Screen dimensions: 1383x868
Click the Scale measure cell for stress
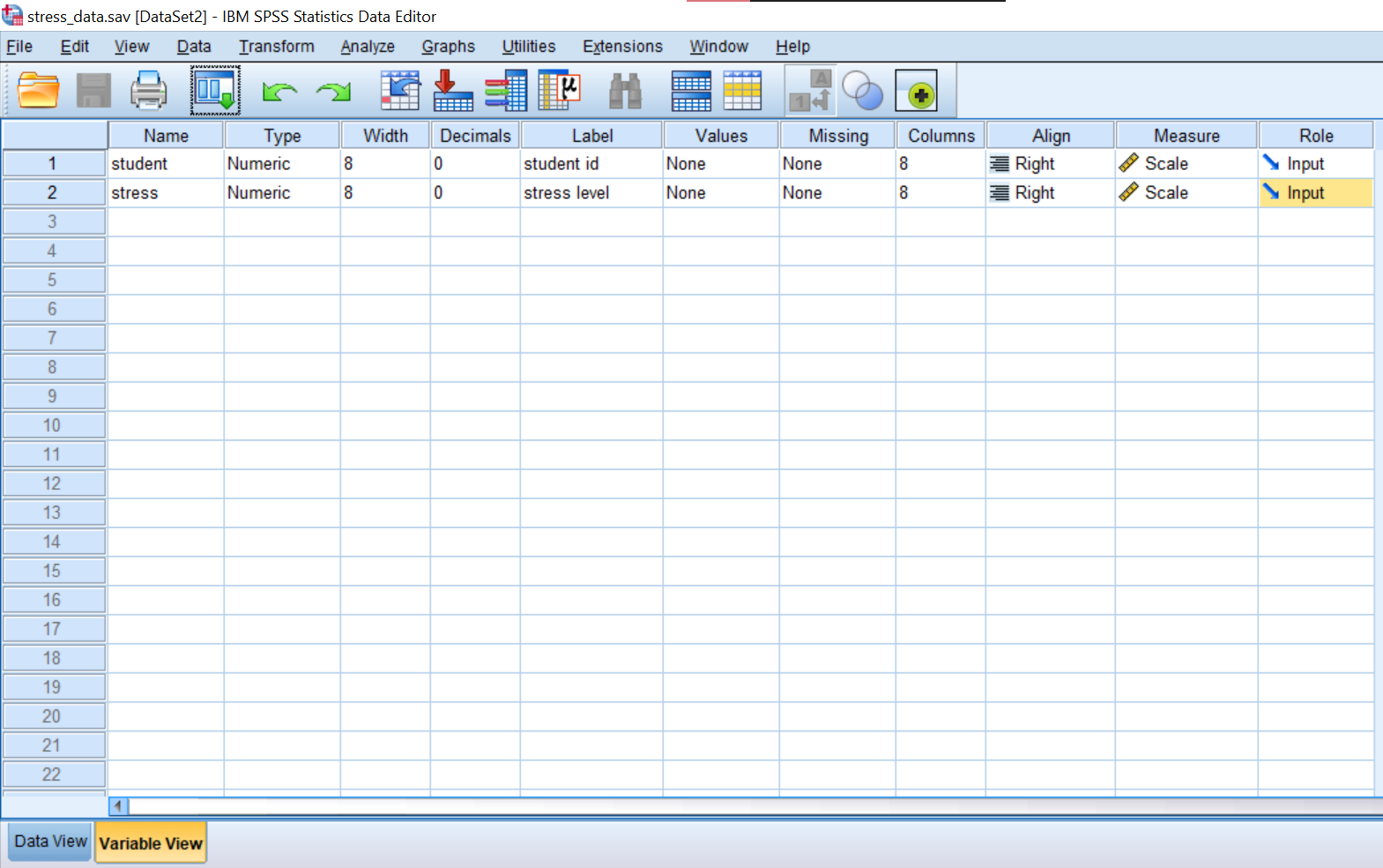point(1186,193)
